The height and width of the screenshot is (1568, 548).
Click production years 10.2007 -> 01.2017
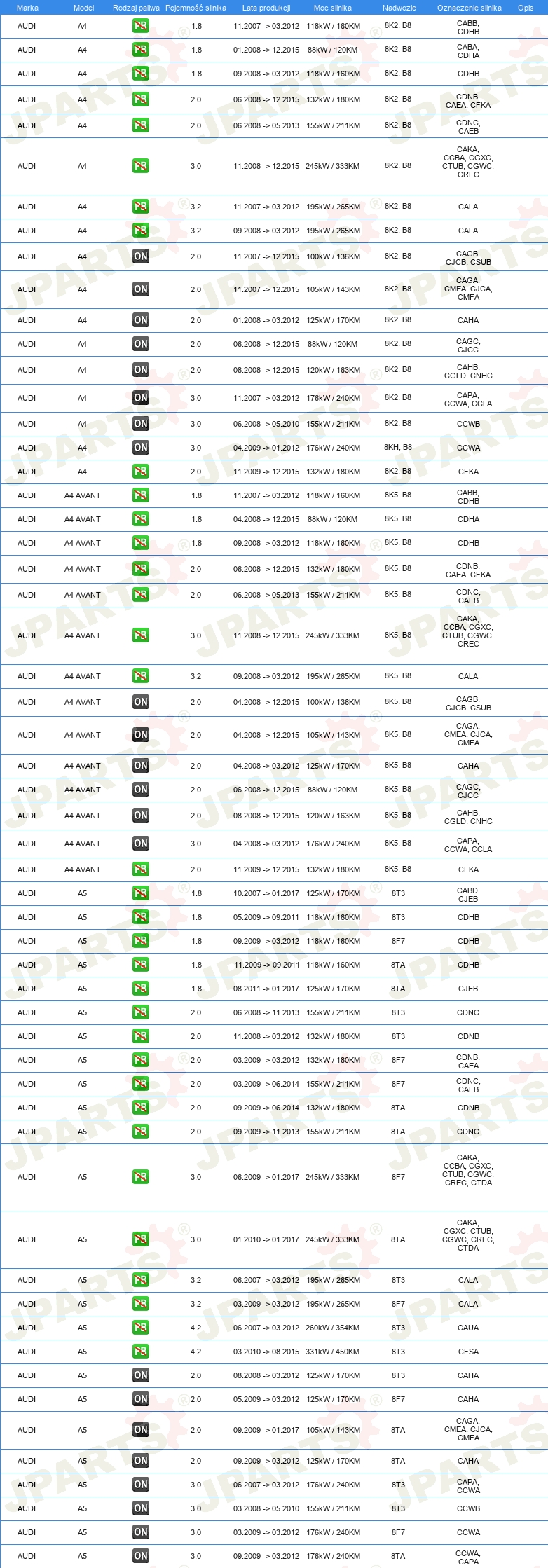click(266, 893)
